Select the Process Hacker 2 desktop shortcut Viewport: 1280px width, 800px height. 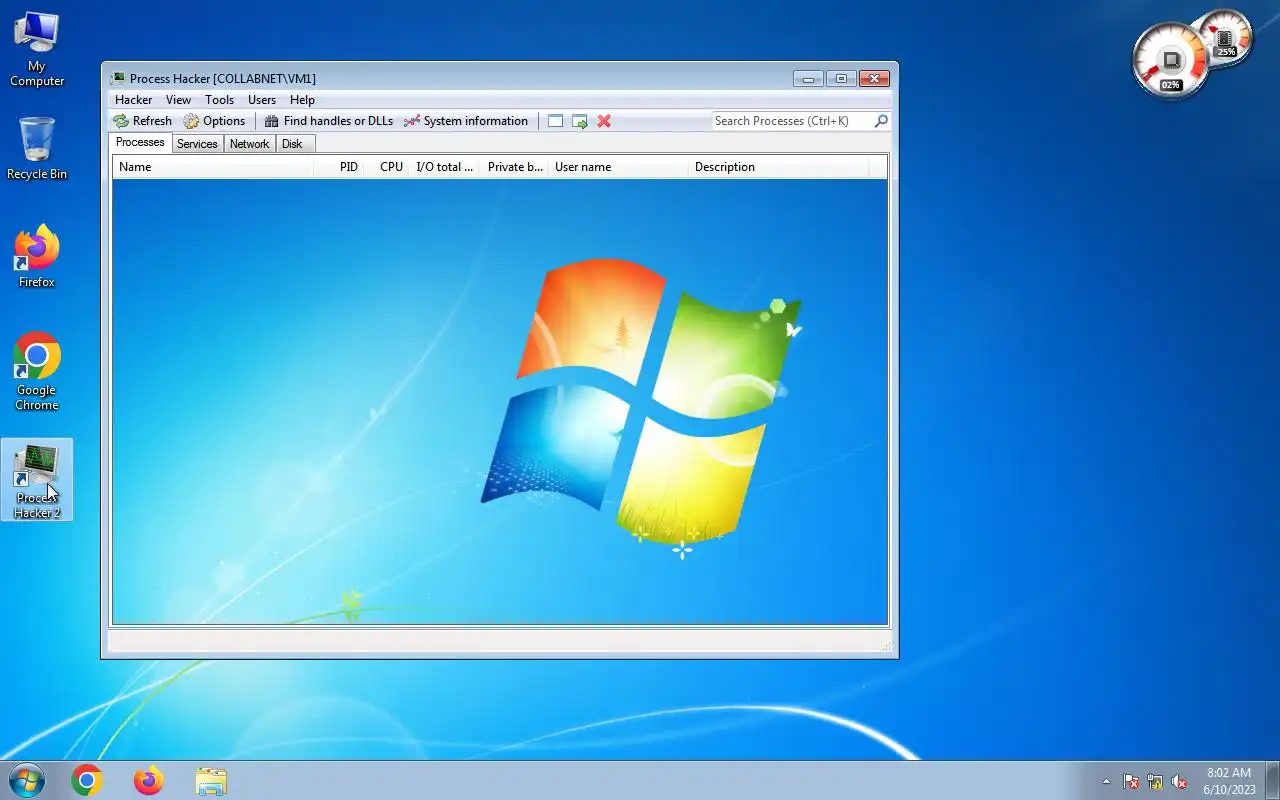click(37, 481)
